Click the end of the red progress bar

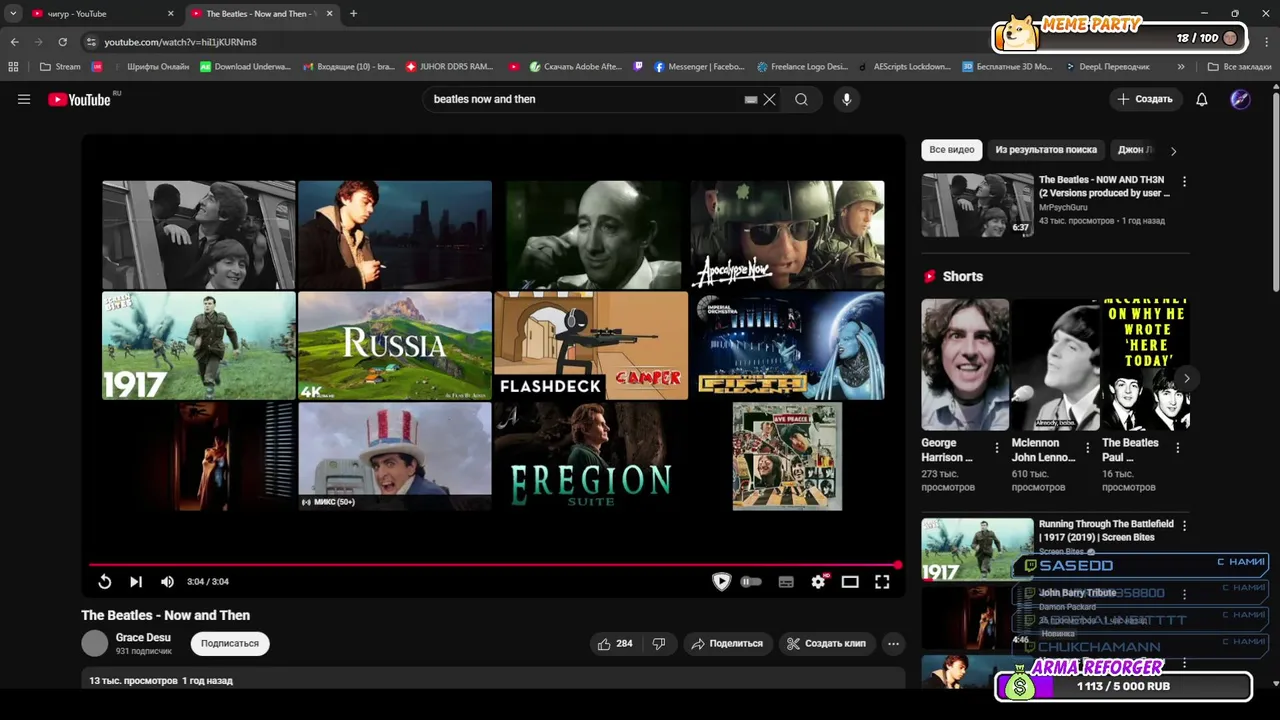click(x=898, y=565)
